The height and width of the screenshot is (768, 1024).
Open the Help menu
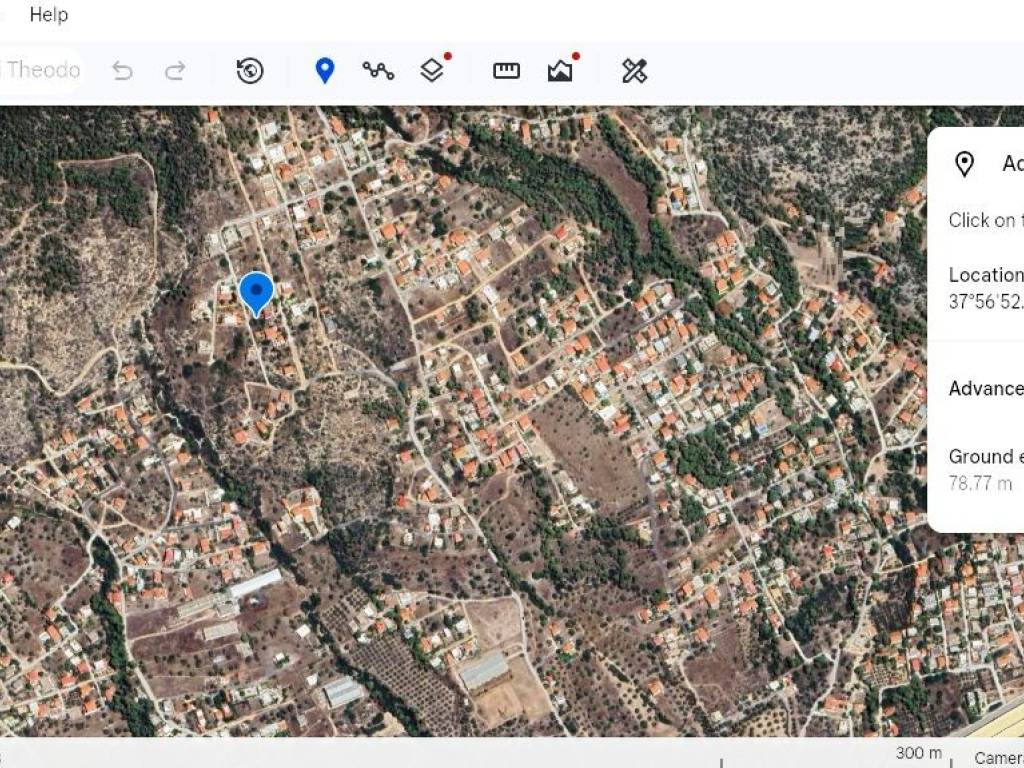coord(48,15)
